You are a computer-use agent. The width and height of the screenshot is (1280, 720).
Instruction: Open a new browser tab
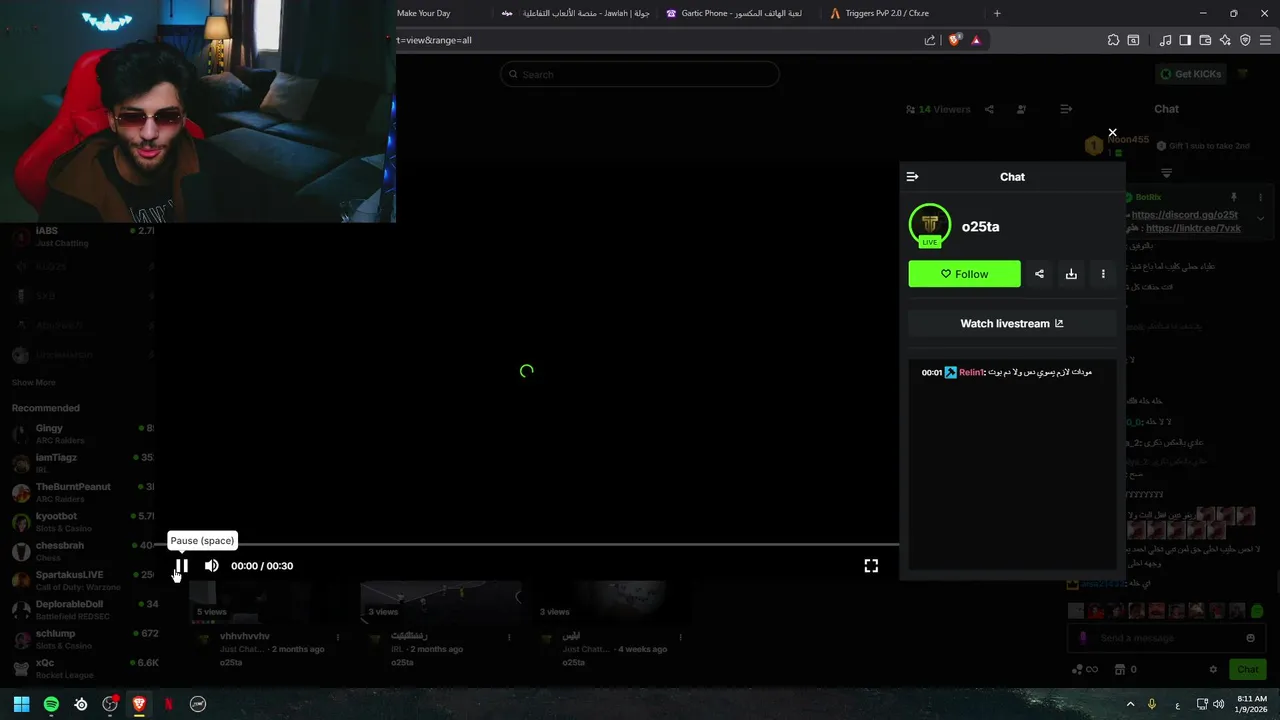click(x=997, y=13)
